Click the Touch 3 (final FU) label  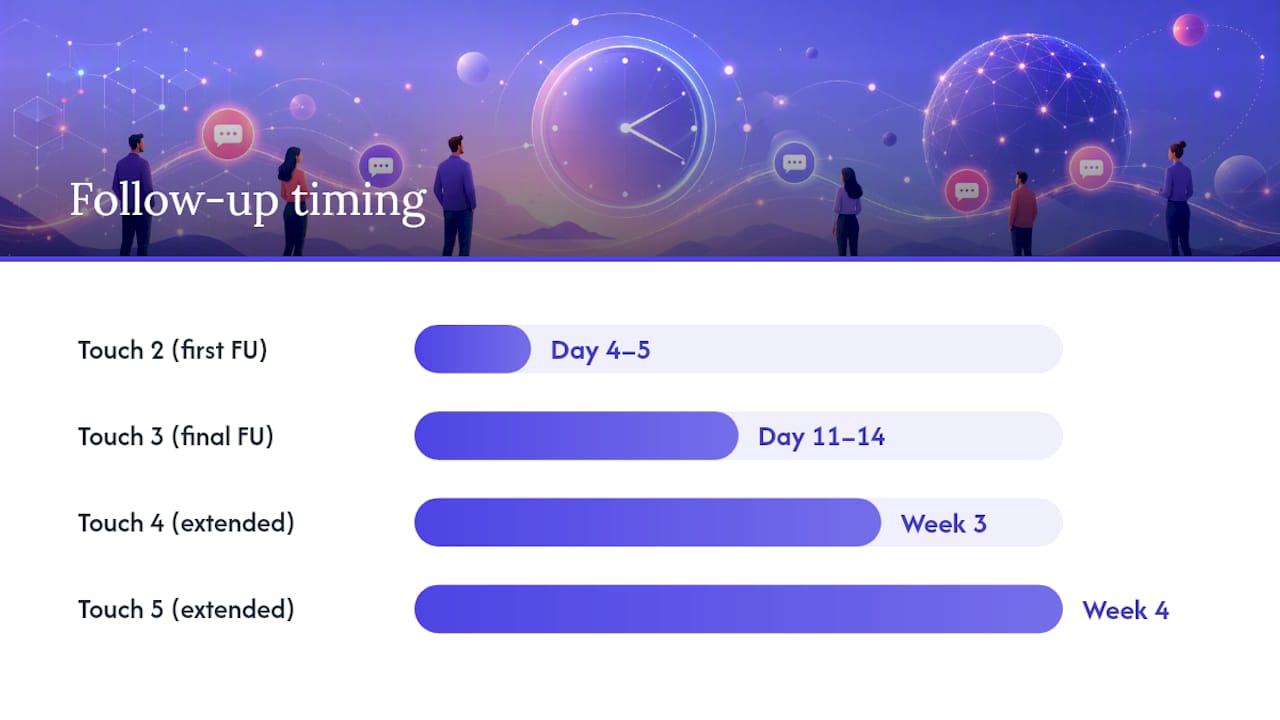coord(176,436)
